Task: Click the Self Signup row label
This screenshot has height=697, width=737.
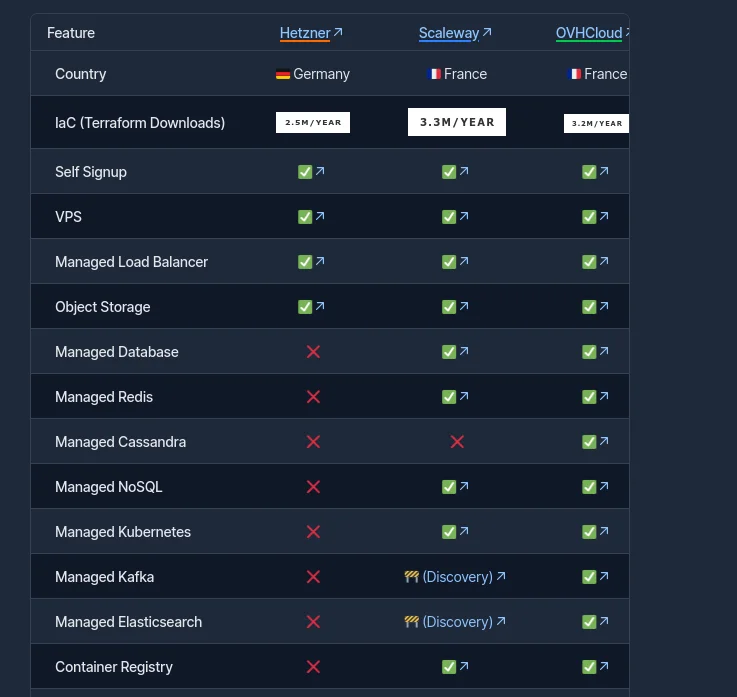Action: pos(91,172)
